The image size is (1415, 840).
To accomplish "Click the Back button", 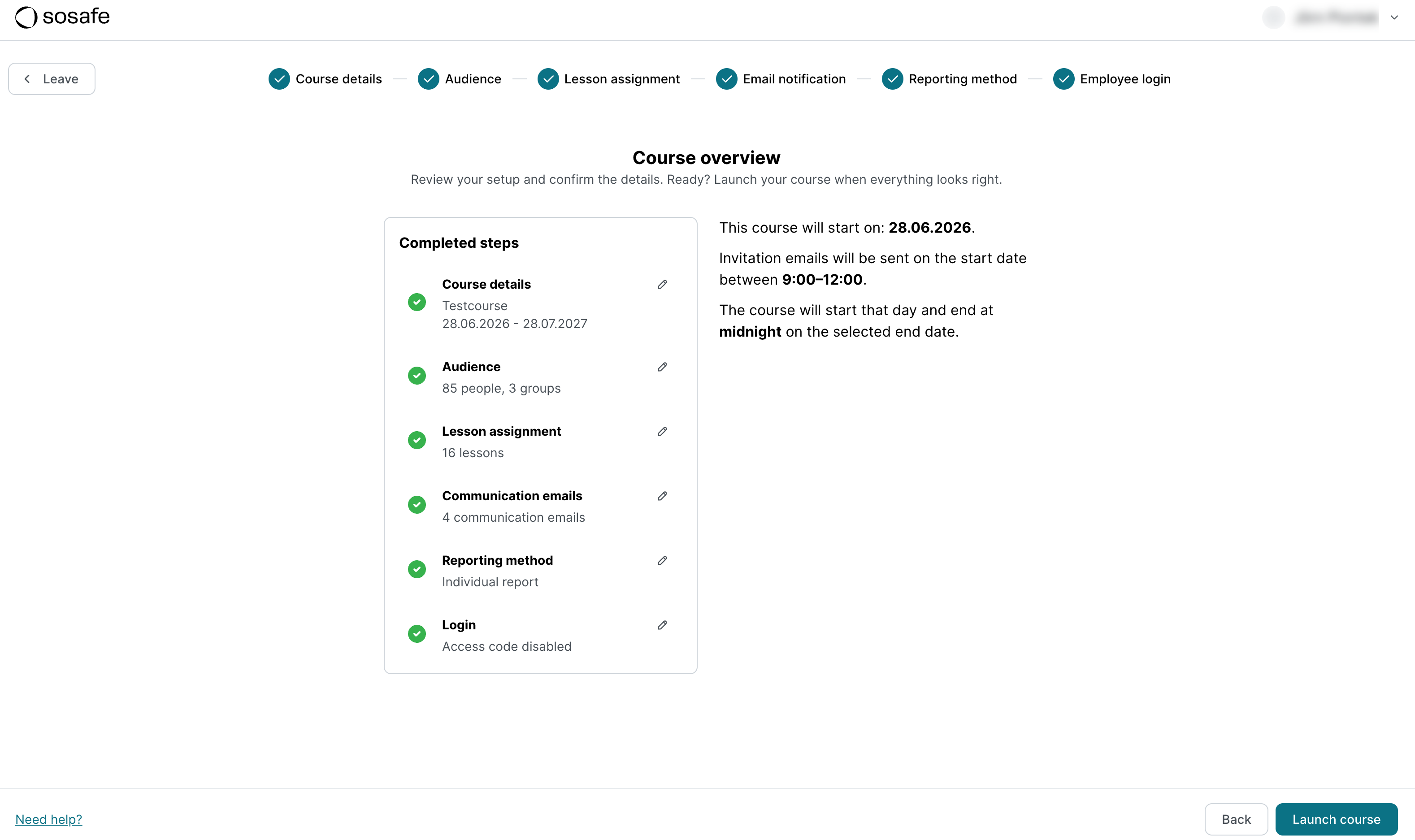I will [1236, 819].
